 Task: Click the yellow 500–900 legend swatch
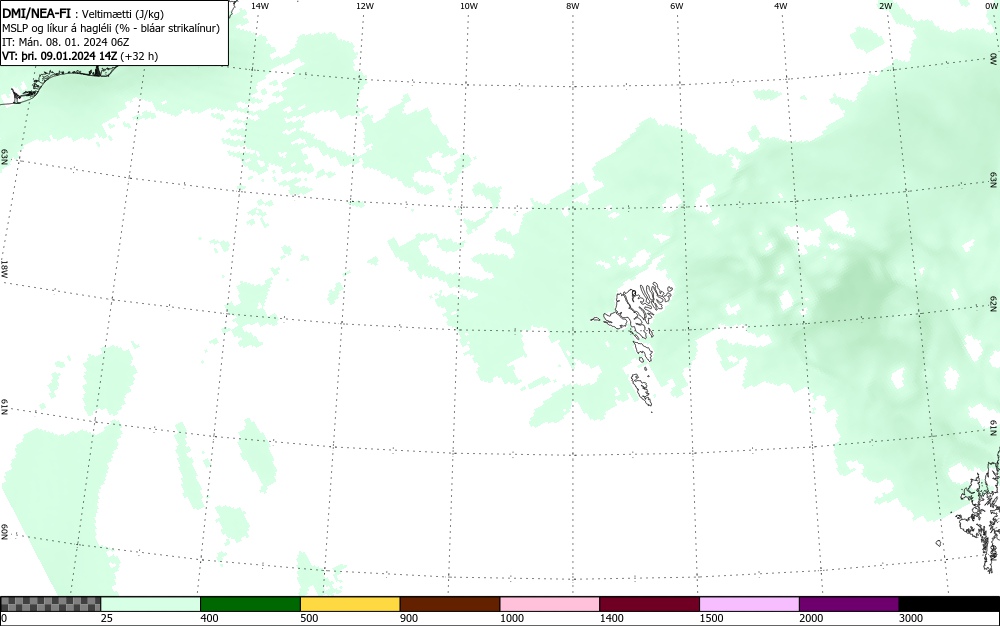pyautogui.click(x=350, y=604)
